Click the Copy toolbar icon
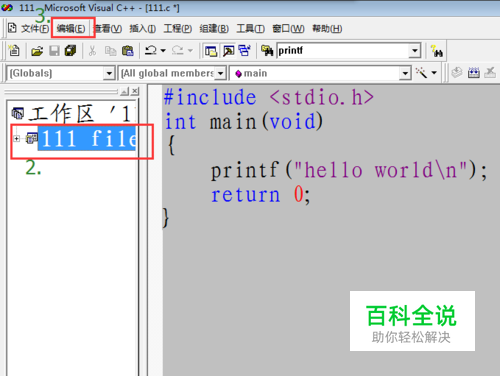 (110, 51)
